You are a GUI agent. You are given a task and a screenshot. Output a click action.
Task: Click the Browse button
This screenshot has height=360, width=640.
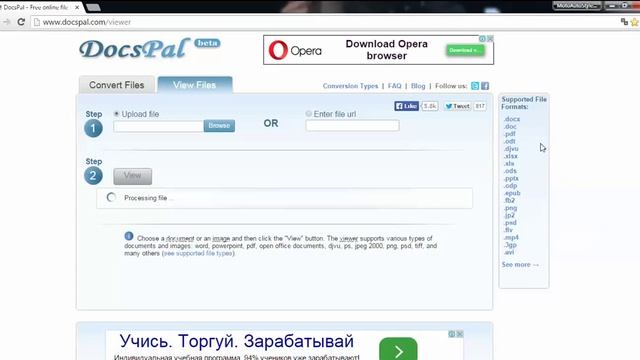tap(219, 126)
